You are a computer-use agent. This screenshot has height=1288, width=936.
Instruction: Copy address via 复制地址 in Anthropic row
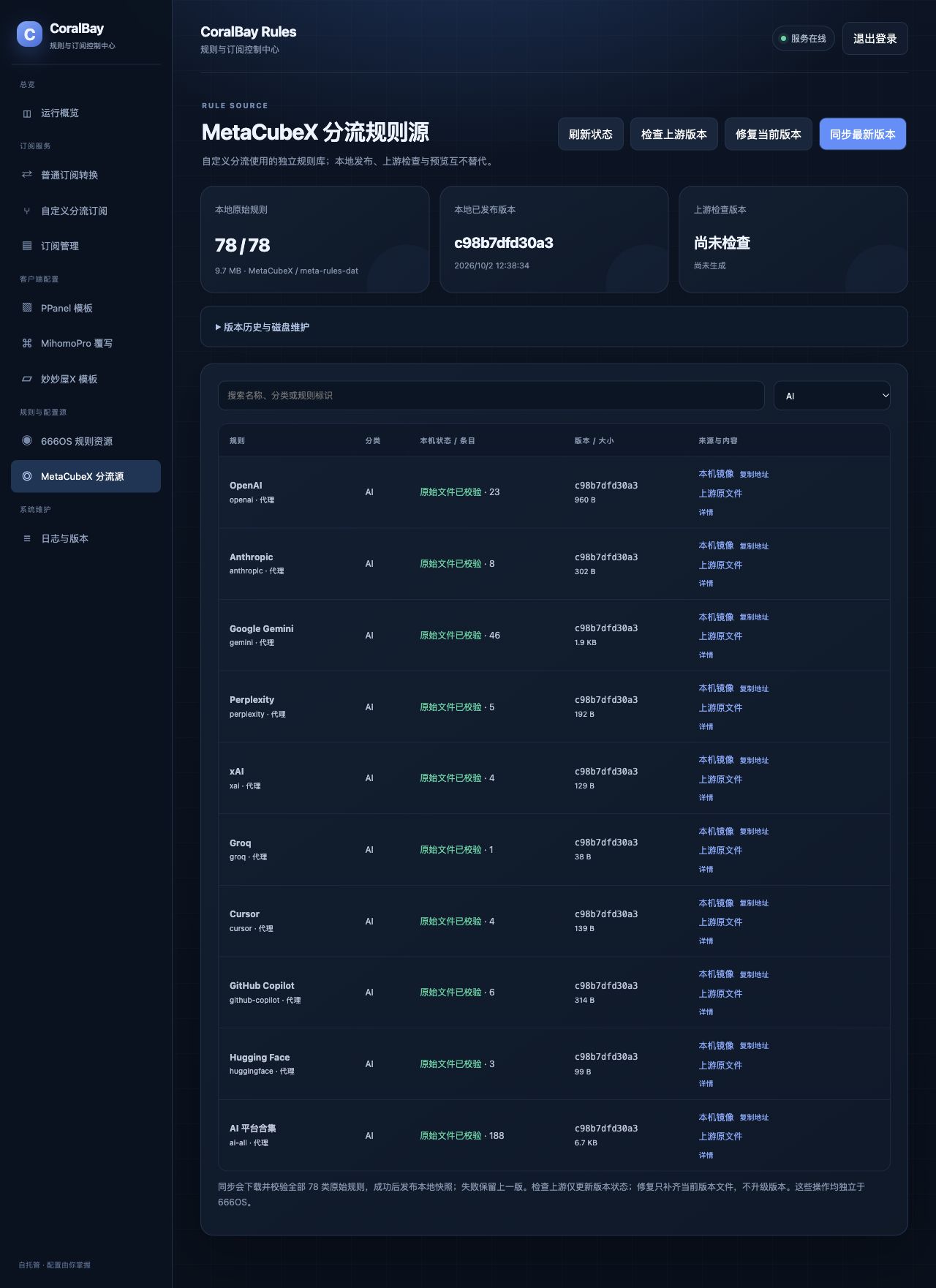point(754,546)
